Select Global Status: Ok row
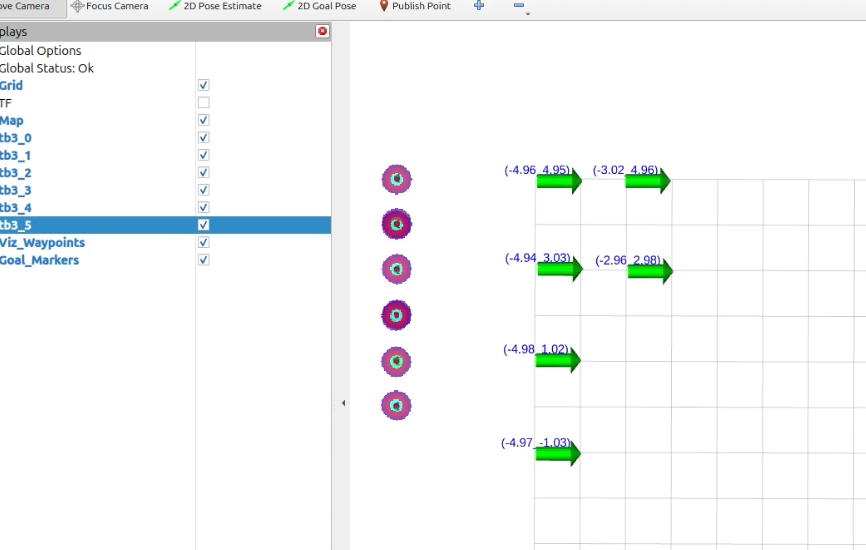Image resolution: width=866 pixels, height=550 pixels. pos(46,68)
